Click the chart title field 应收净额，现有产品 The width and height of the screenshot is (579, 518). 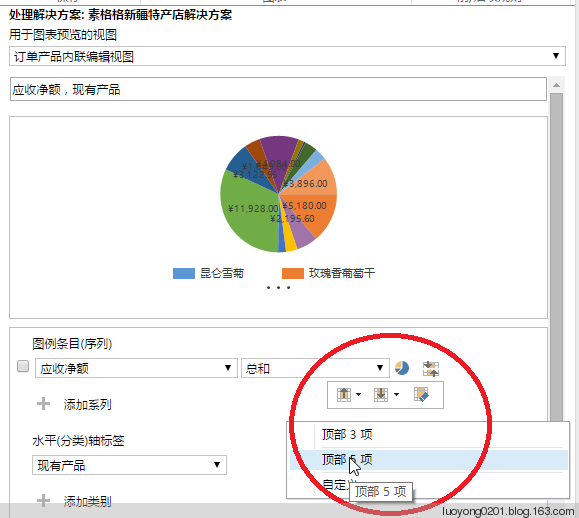[x=278, y=89]
